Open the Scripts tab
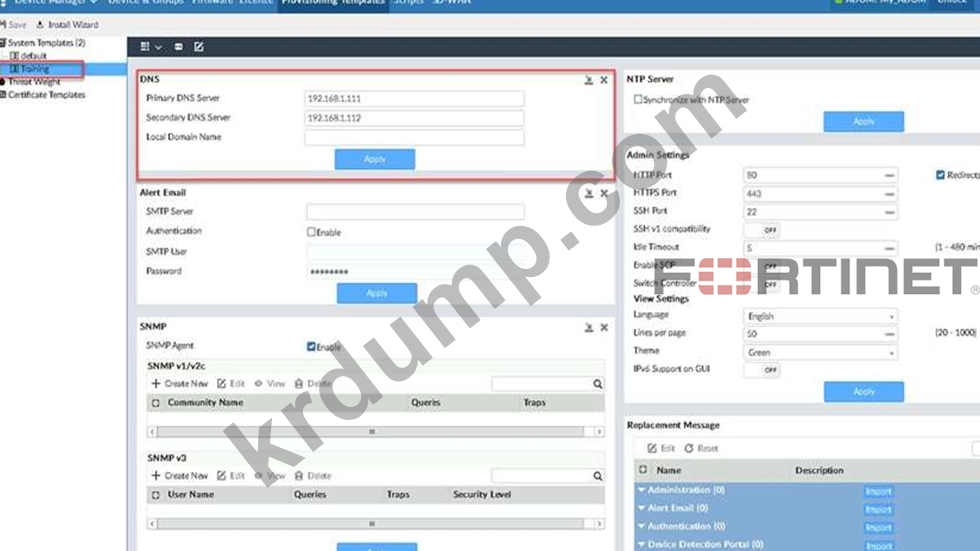980x551 pixels. [408, 2]
